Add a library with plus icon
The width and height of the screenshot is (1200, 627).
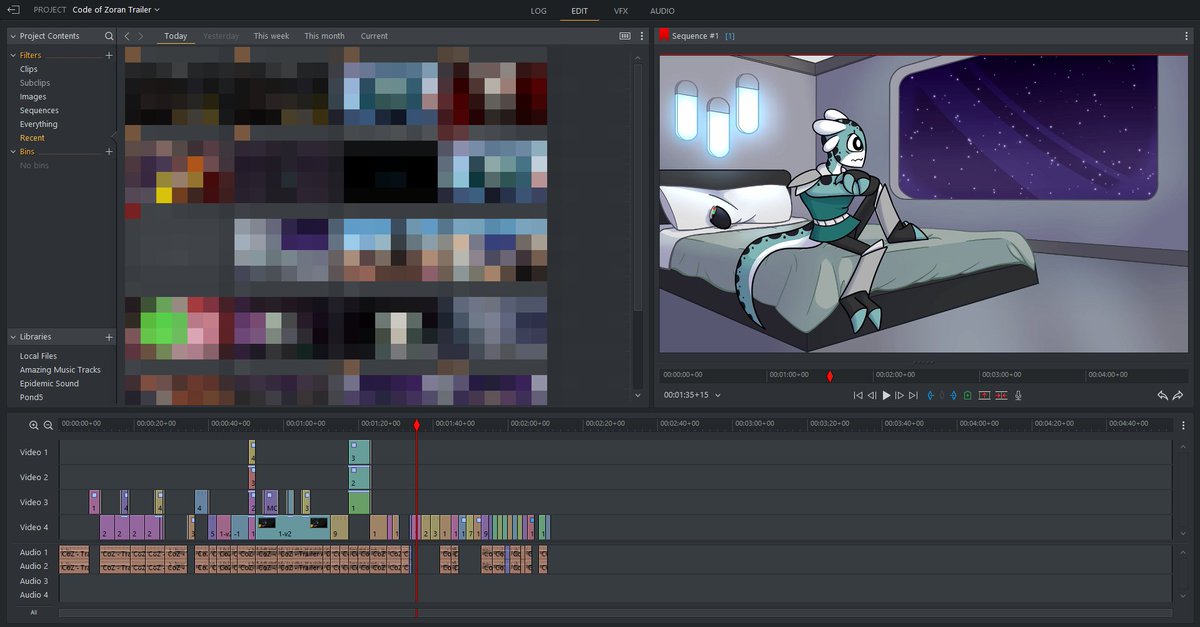coord(109,337)
